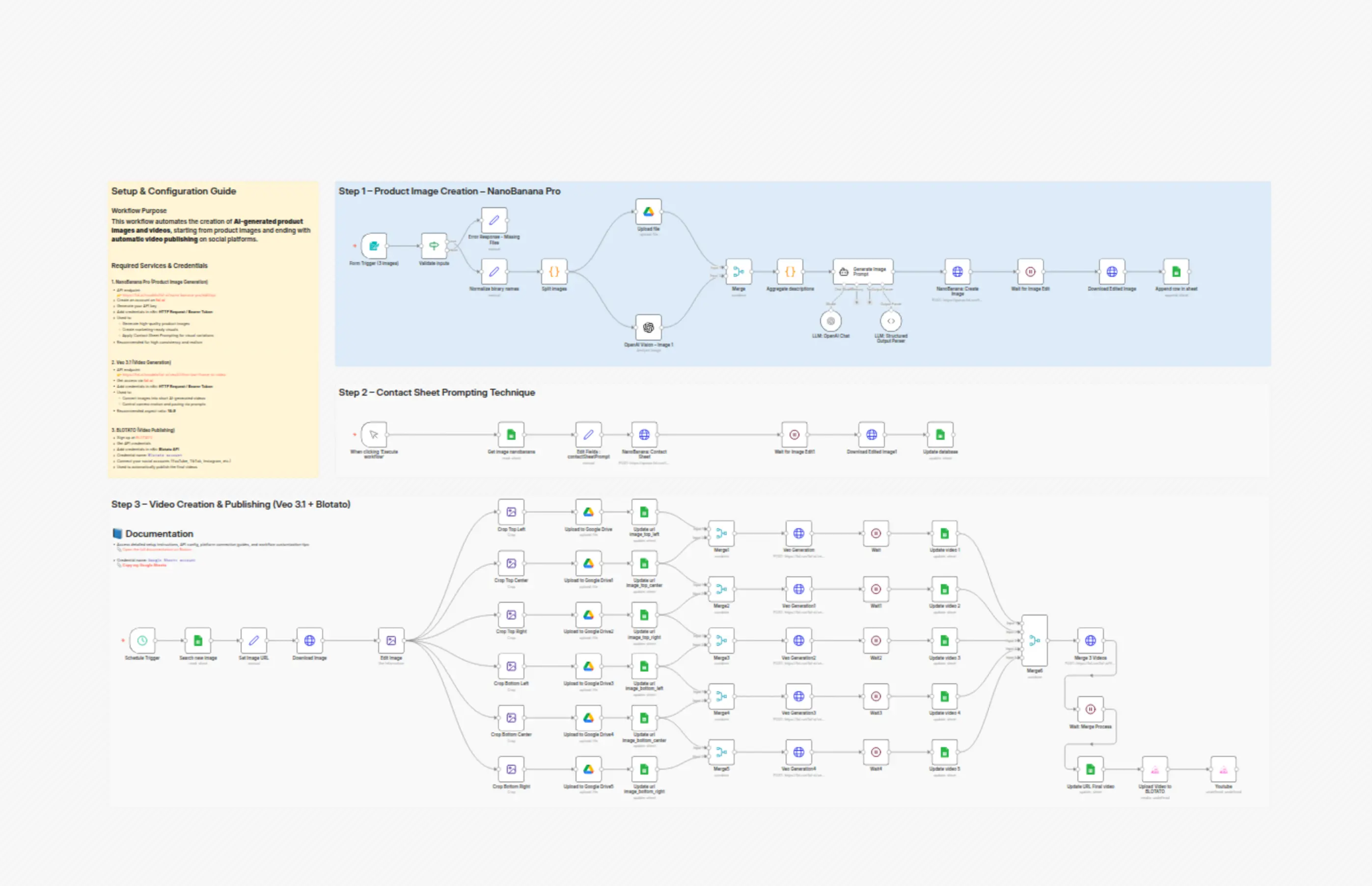Click the LLM: OpenAI Chat sub-node
Image resolution: width=1372 pixels, height=886 pixels.
point(830,321)
